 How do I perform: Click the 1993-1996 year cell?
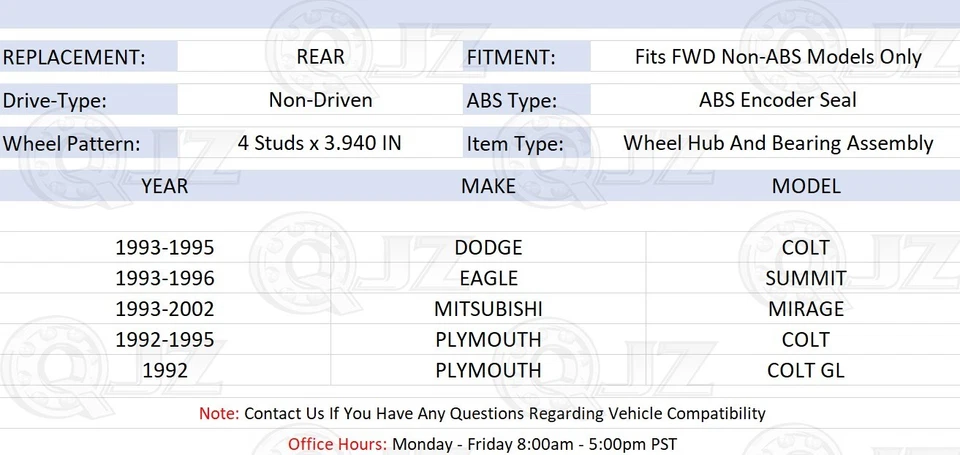pyautogui.click(x=164, y=278)
